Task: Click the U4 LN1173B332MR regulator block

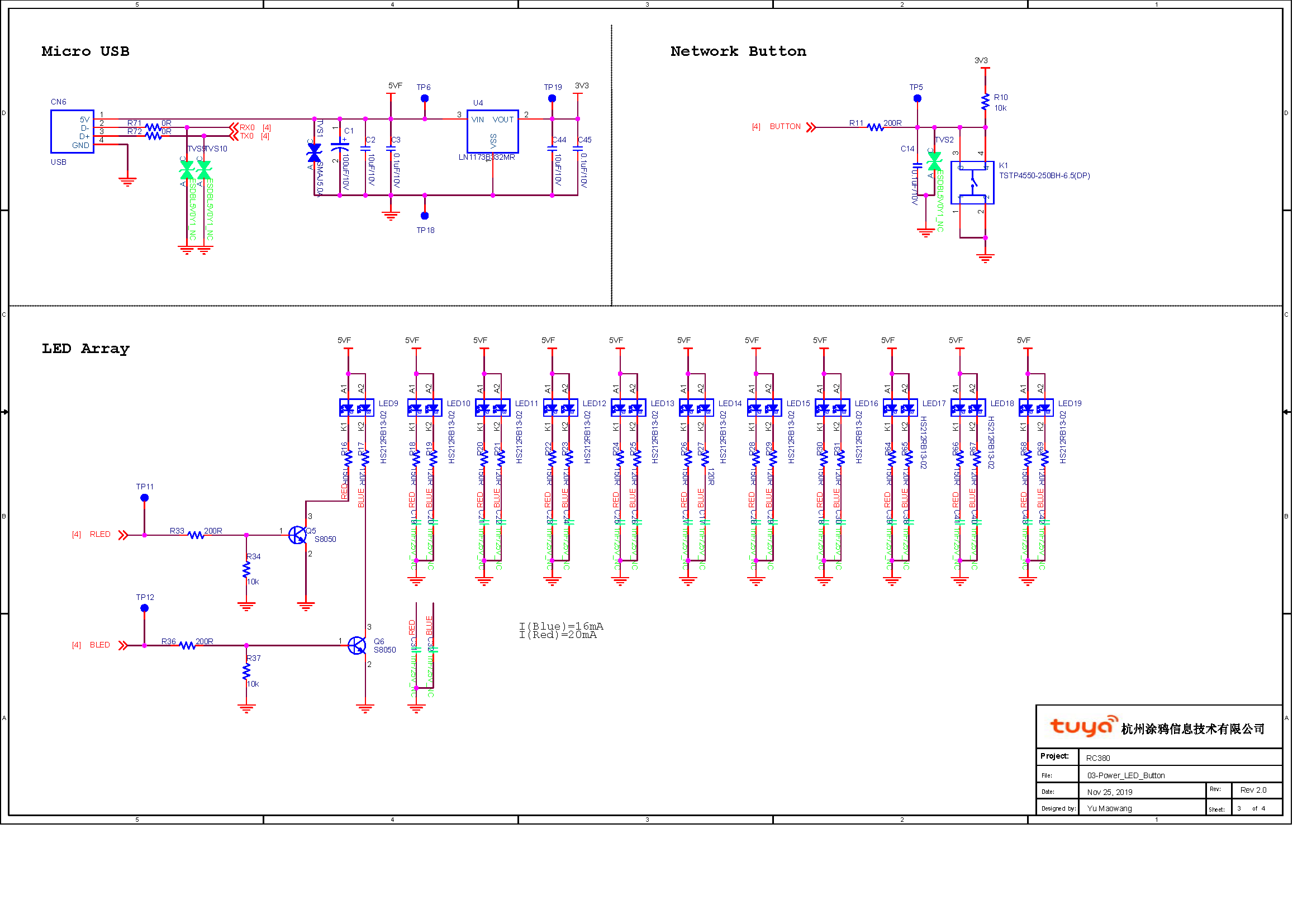Action: [493, 131]
